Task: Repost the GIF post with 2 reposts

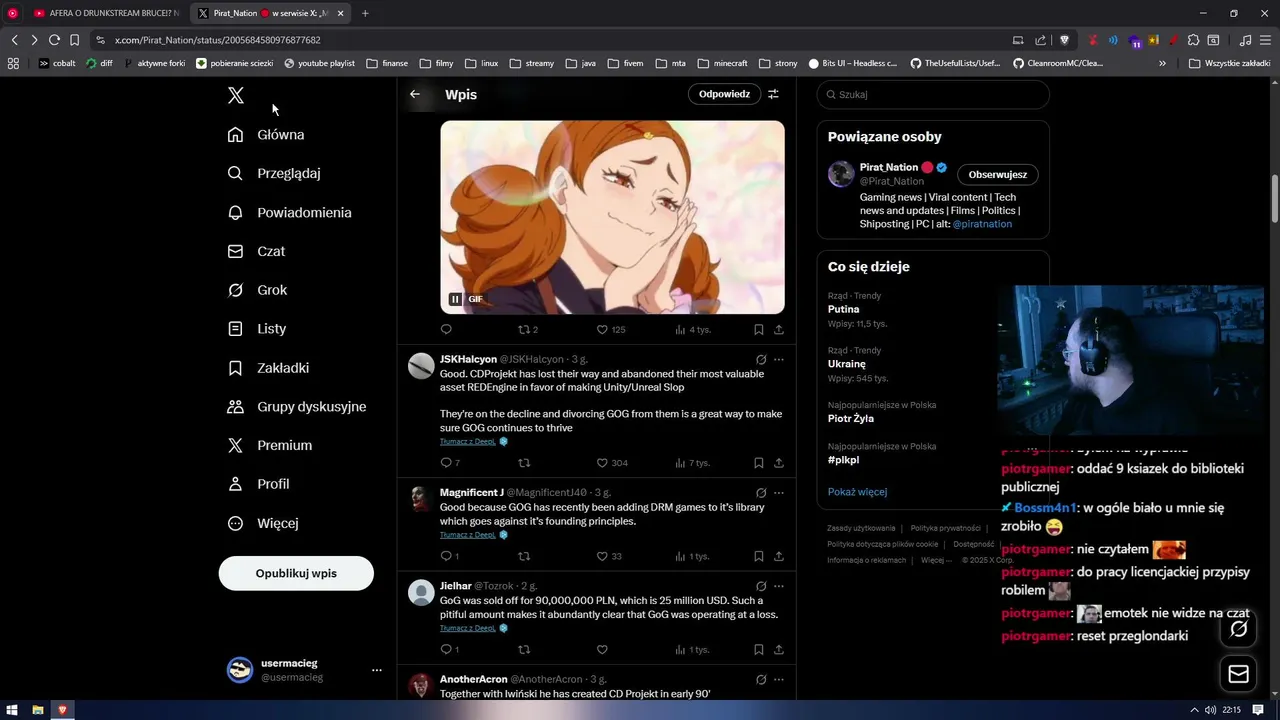Action: click(528, 329)
